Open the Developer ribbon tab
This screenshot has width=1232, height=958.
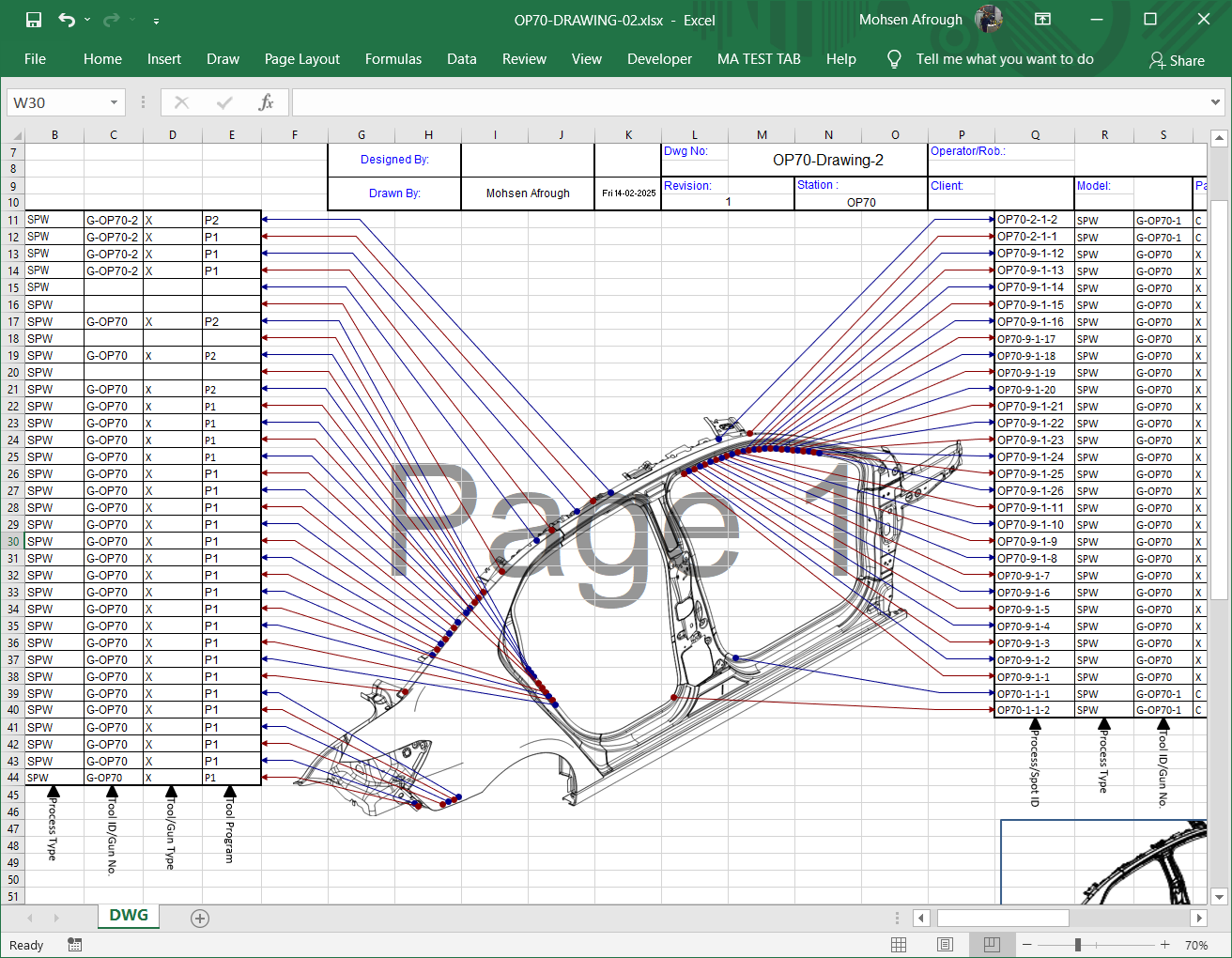[x=659, y=59]
